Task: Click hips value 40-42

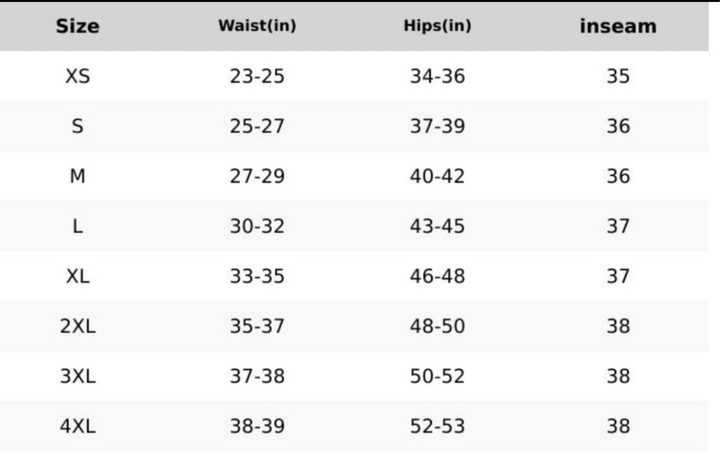Action: tap(437, 176)
